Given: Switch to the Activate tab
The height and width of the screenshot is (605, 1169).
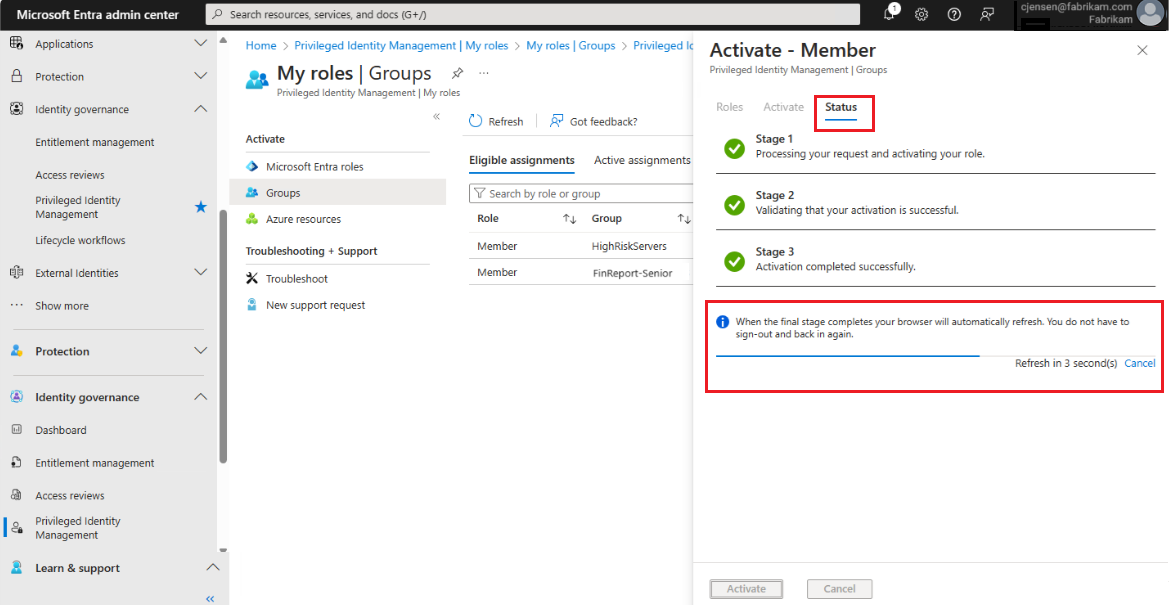Looking at the screenshot, I should (x=784, y=107).
